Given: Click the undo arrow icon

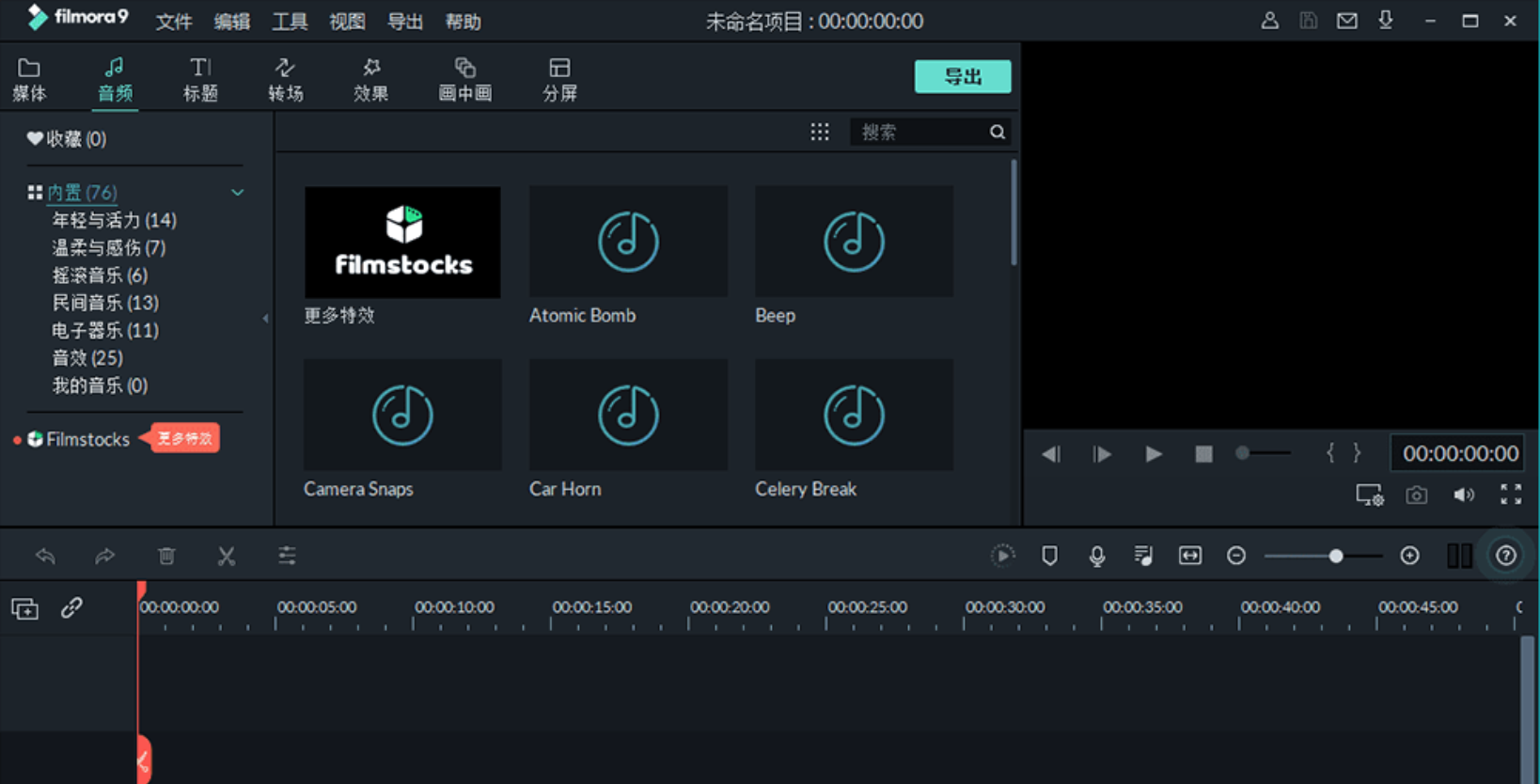Looking at the screenshot, I should pos(45,557).
